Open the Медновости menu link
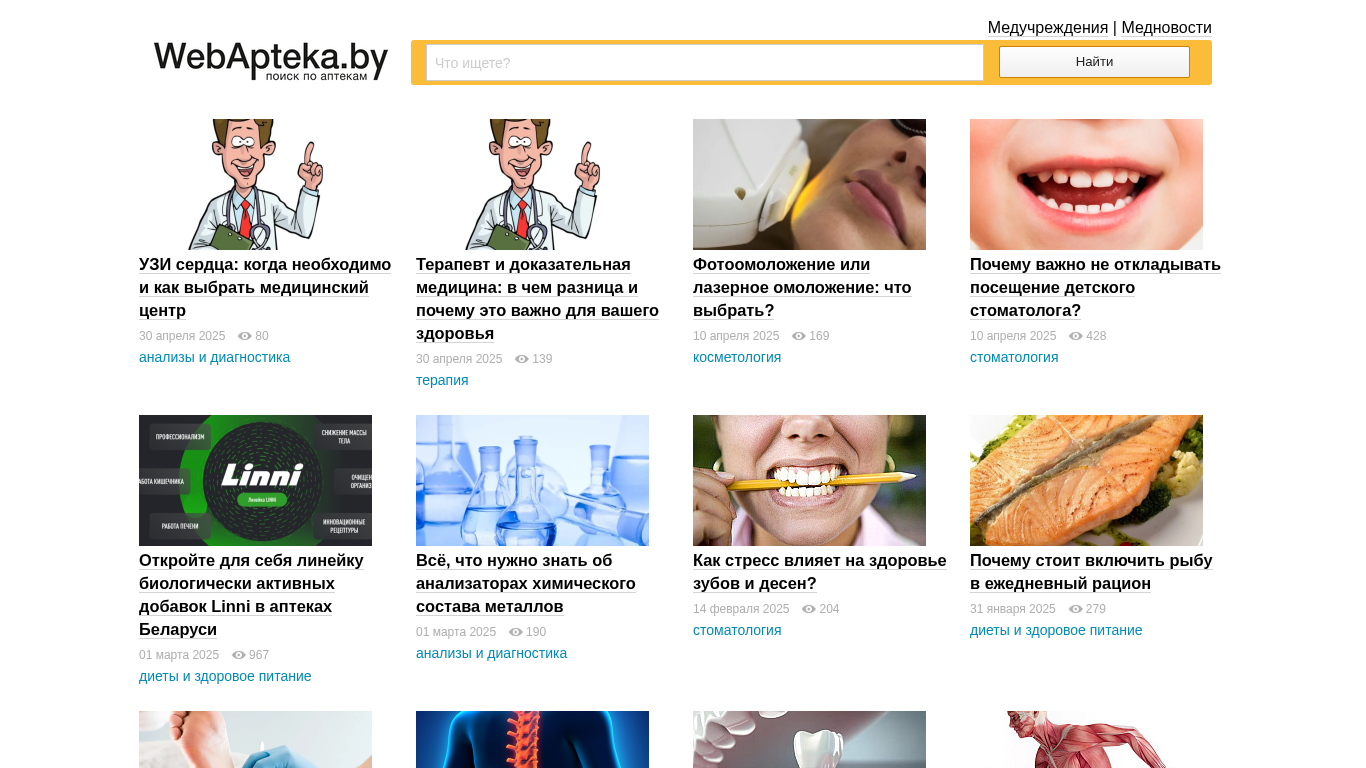 point(1166,28)
